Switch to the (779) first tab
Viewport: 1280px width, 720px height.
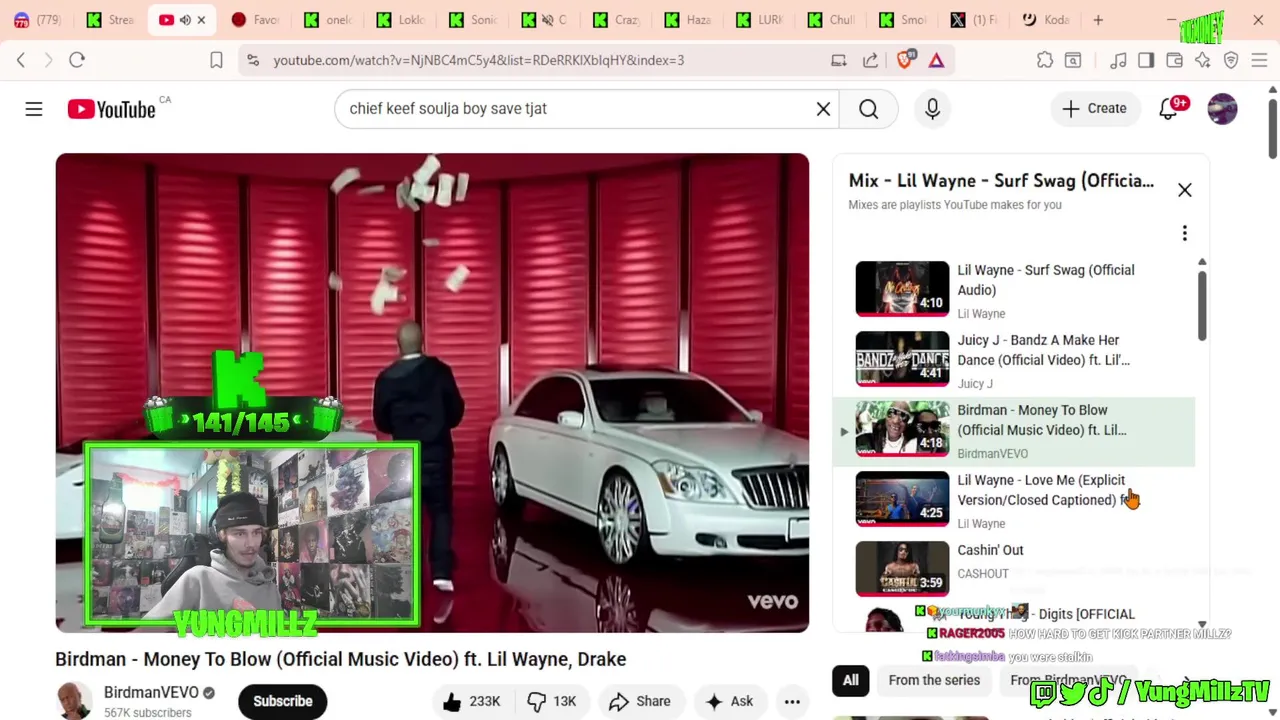pos(38,20)
